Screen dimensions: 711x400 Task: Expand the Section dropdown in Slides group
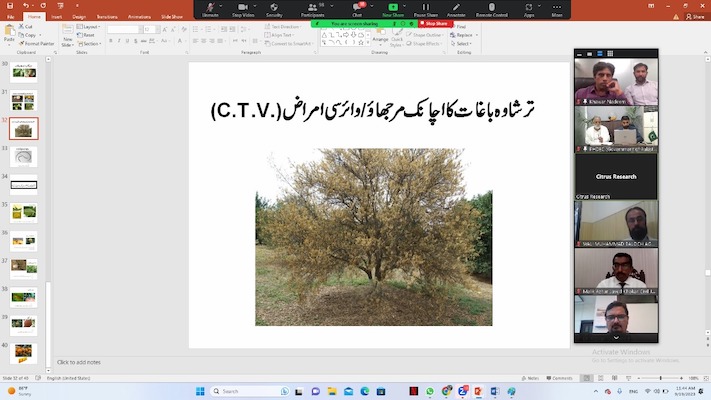pos(91,44)
